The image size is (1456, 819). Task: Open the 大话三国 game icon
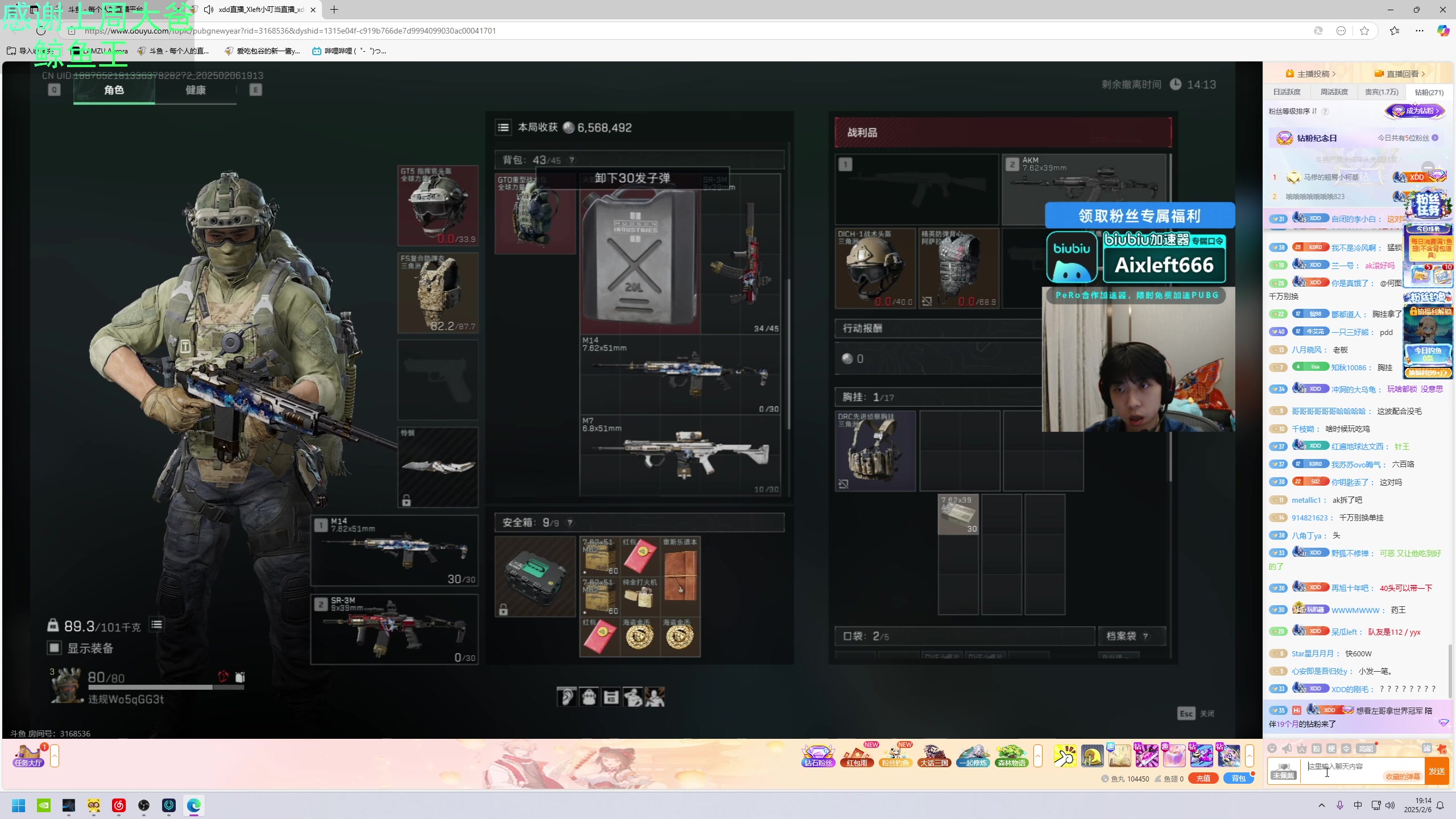(934, 756)
